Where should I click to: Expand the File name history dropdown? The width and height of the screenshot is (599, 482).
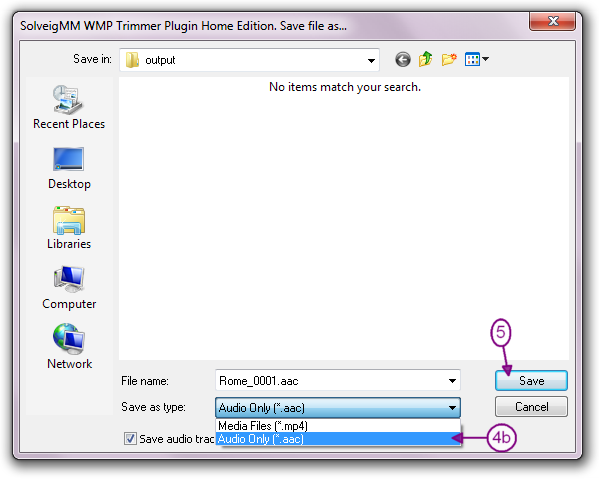tap(452, 380)
